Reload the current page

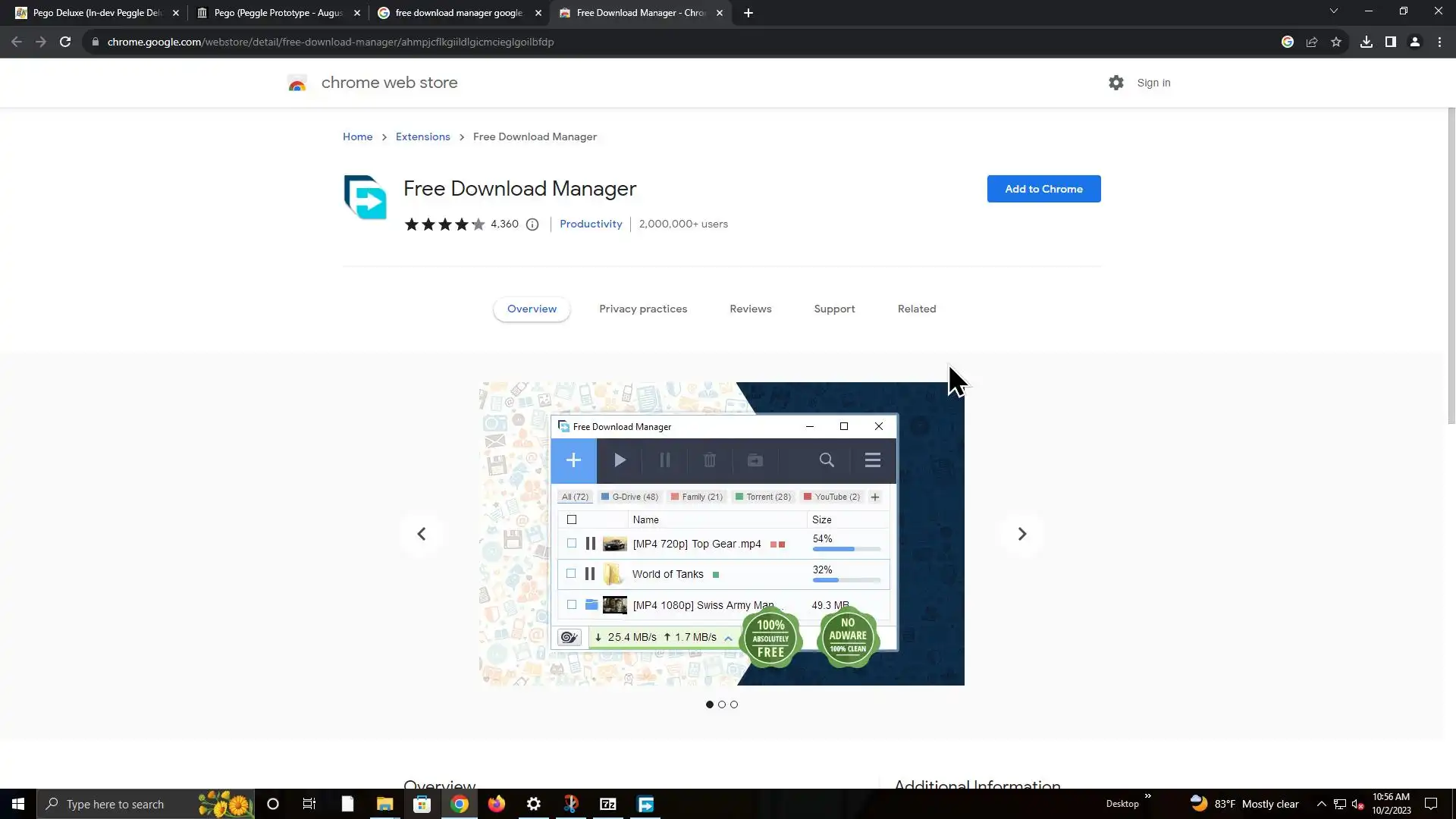[x=65, y=42]
